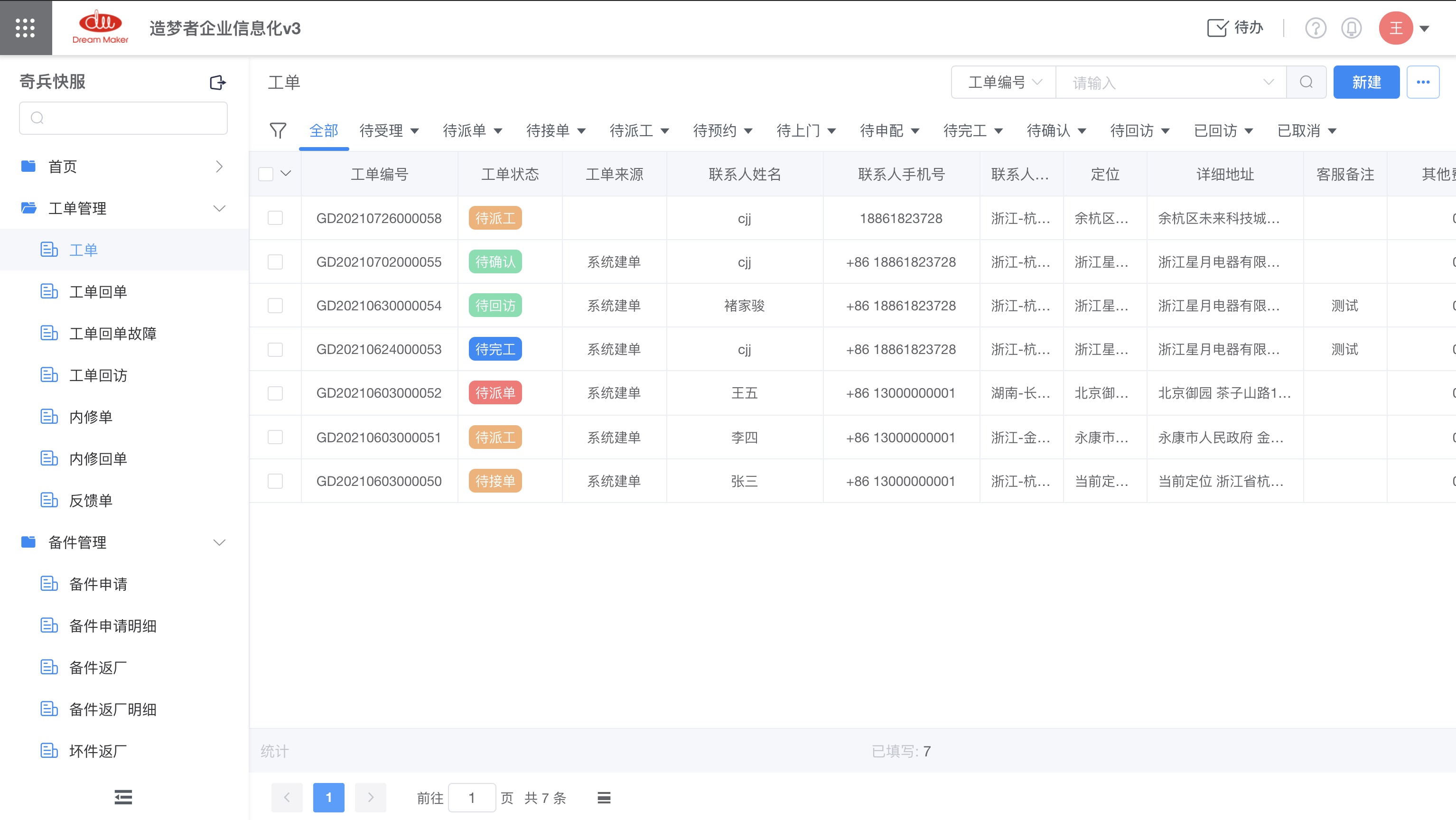Go to previous page arrow
1456x820 pixels.
click(x=287, y=797)
